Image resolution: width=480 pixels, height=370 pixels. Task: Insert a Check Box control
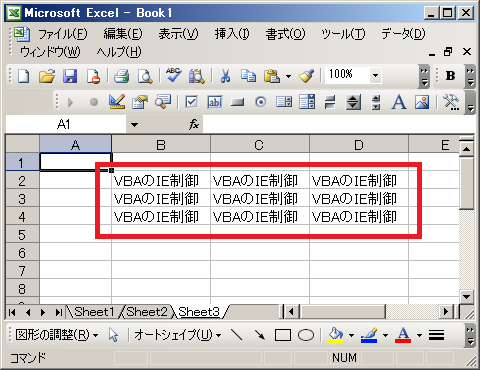[191, 102]
